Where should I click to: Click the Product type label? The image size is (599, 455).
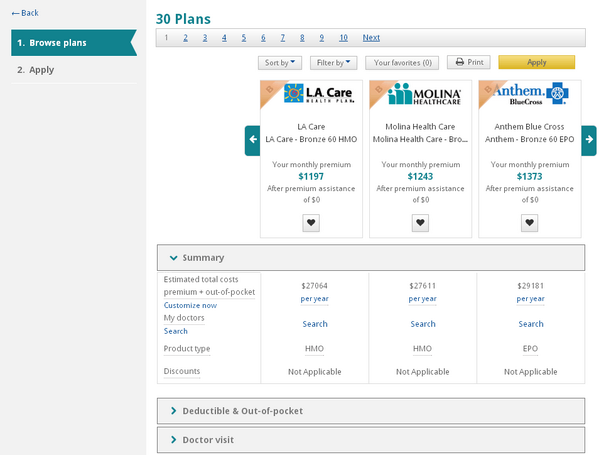[x=187, y=349]
